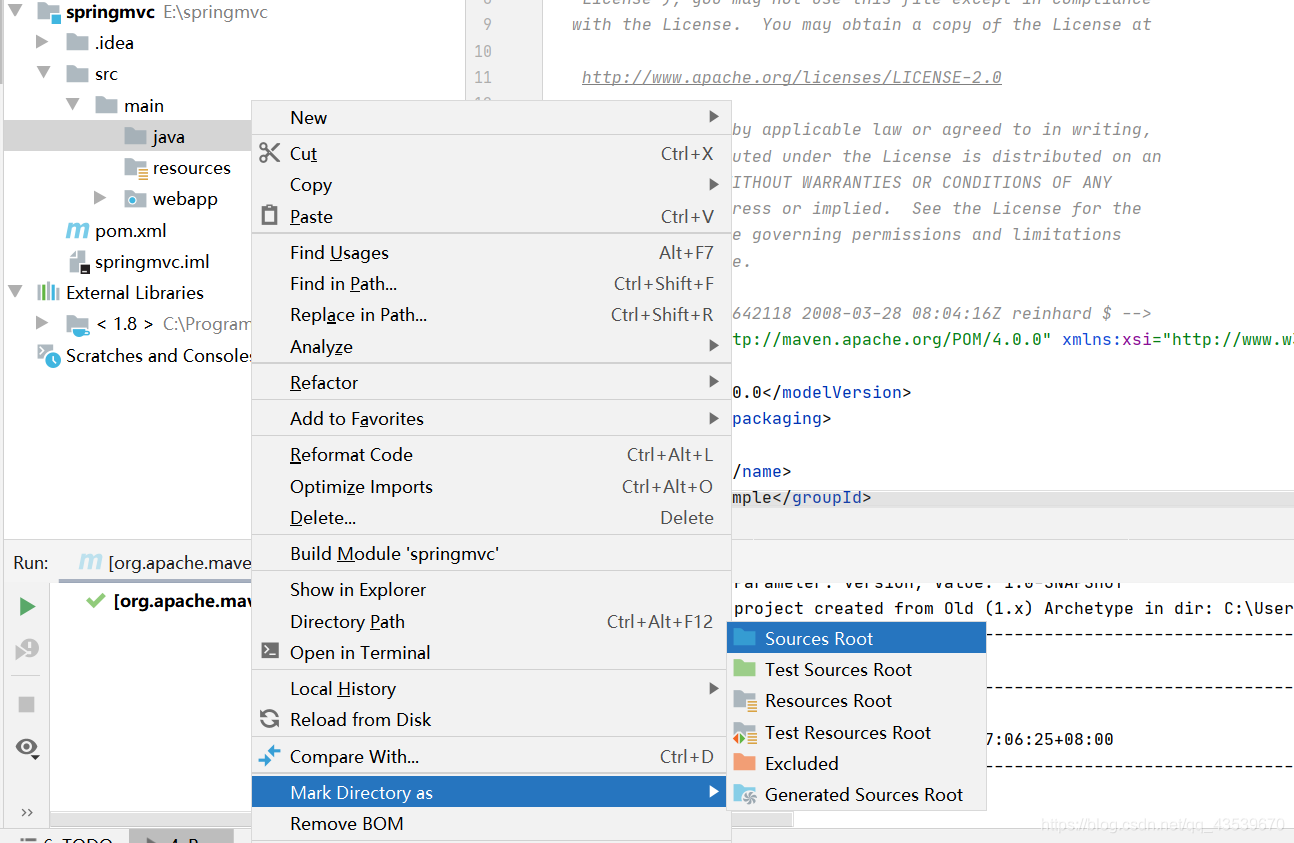The image size is (1294, 843).
Task: Select springmvc.iml file name in tree
Action: pyautogui.click(x=152, y=262)
